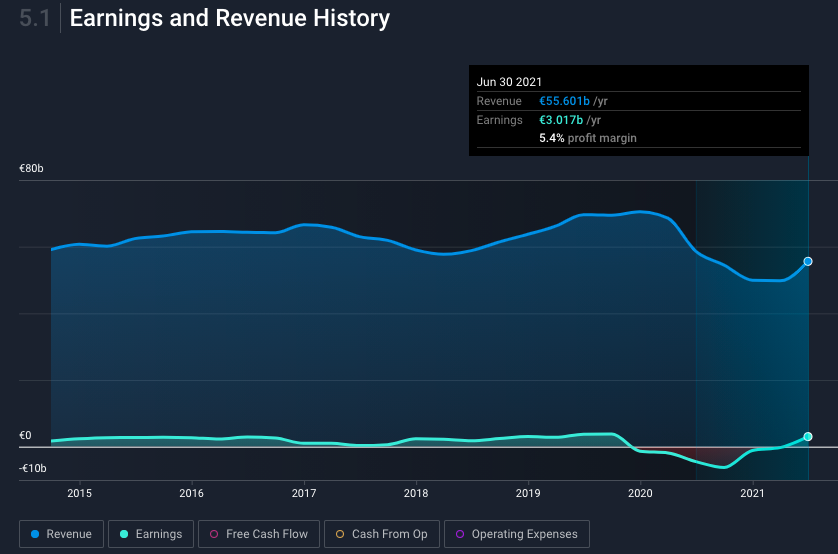The width and height of the screenshot is (838, 554).
Task: Select the 2015 label on the time axis
Action: pos(80,494)
